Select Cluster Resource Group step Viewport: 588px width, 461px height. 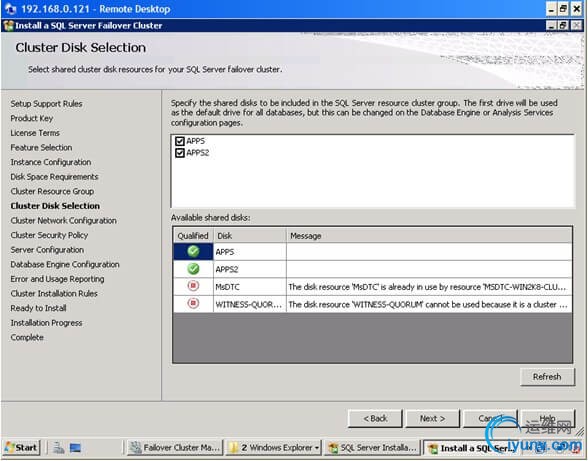52,192
